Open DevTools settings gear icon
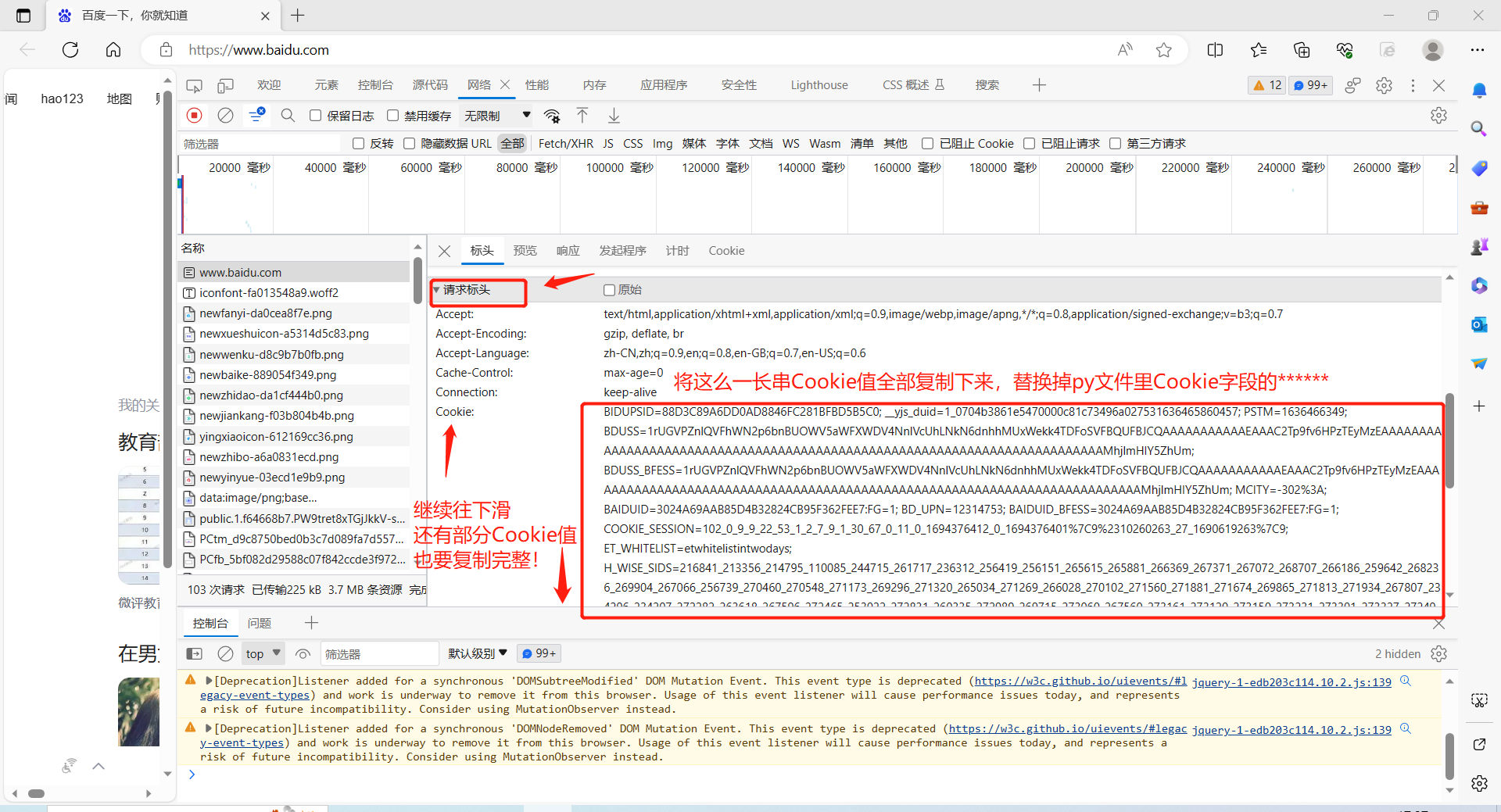The image size is (1501, 812). click(1384, 85)
